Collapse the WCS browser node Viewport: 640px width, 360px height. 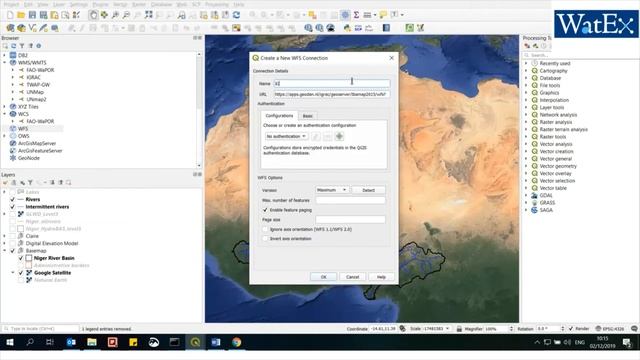[x=5, y=114]
